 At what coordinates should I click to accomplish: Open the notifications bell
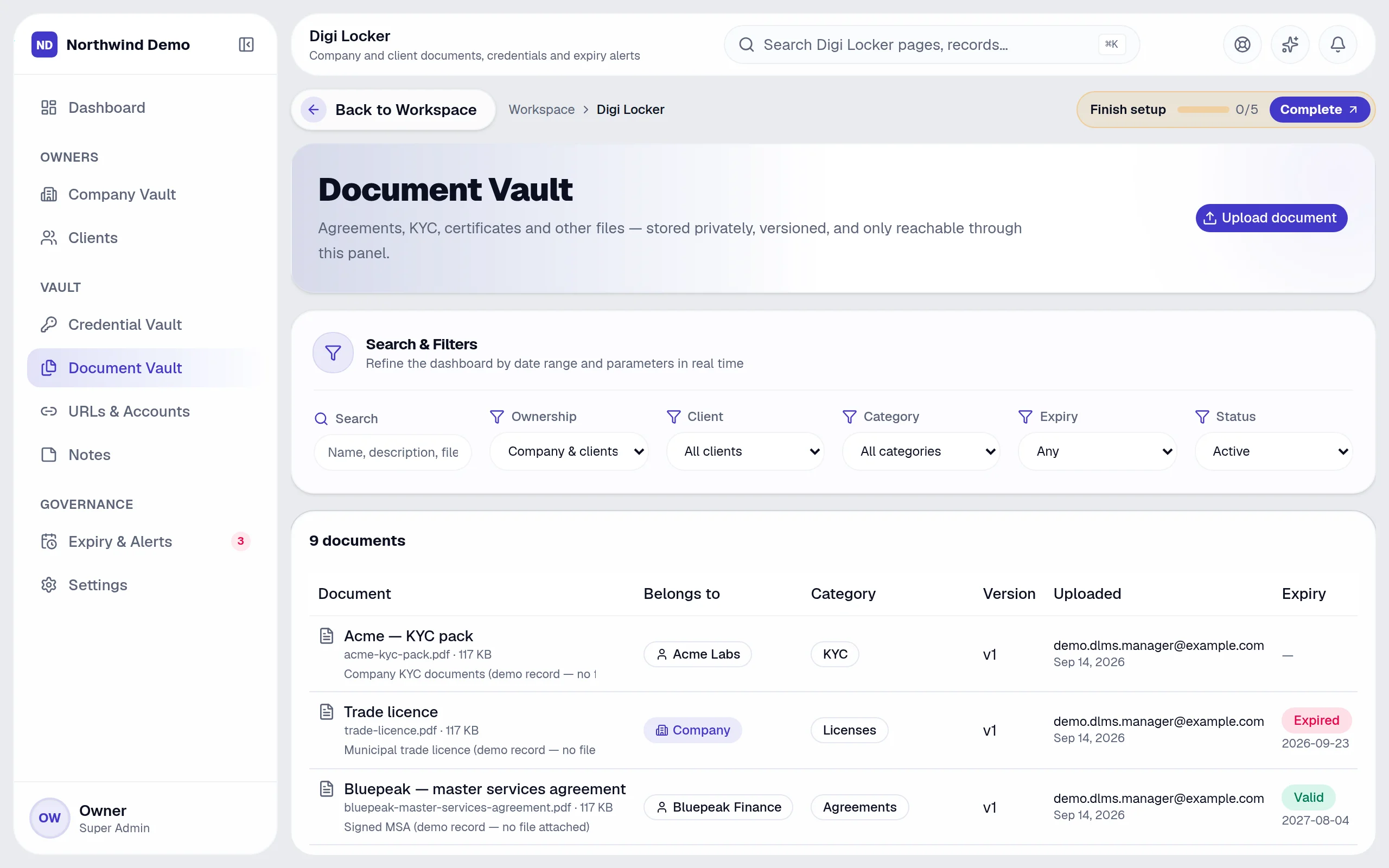pos(1337,45)
